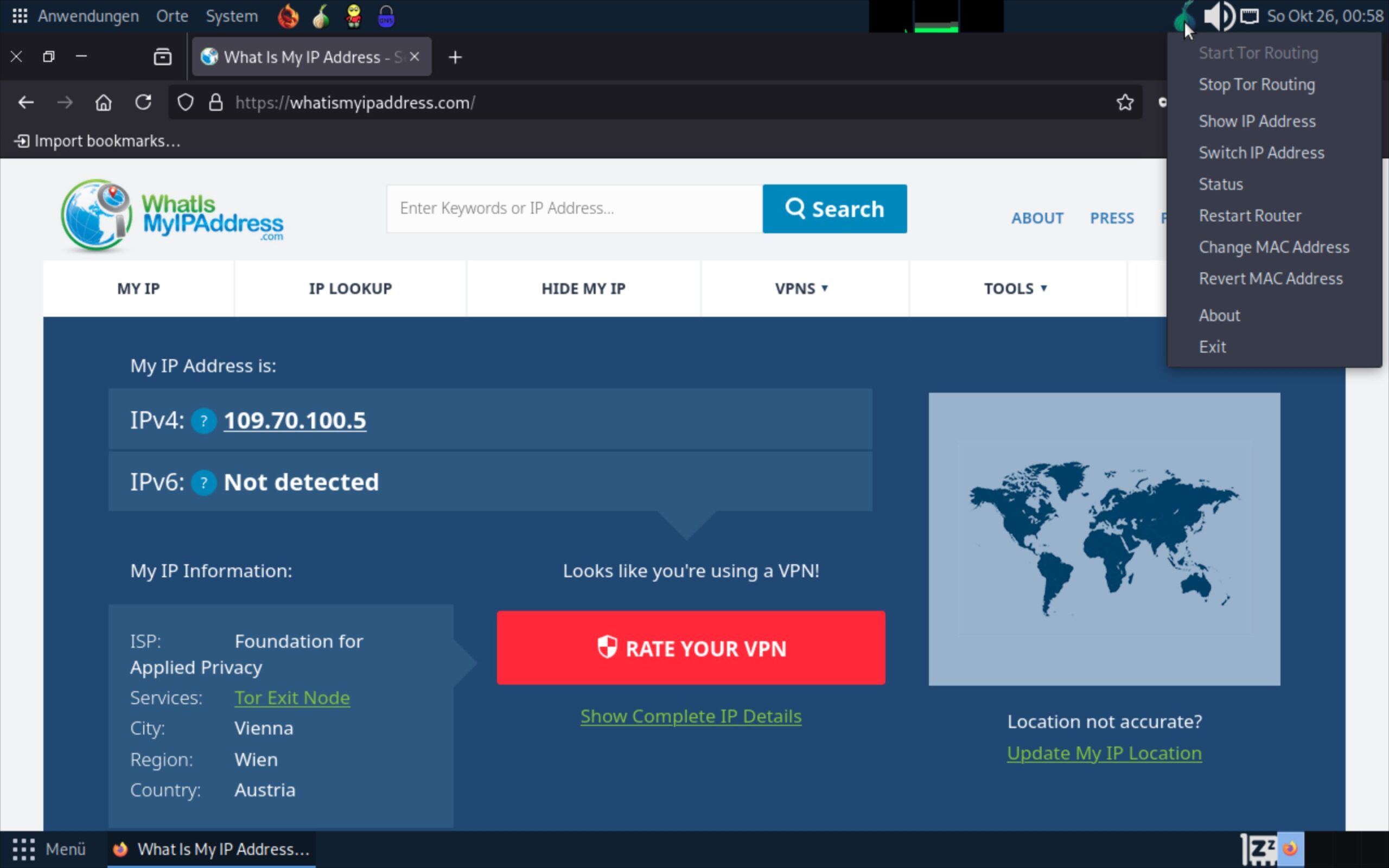Focus the Enter Keywords or IP field
Viewport: 1389px width, 868px height.
click(x=574, y=208)
